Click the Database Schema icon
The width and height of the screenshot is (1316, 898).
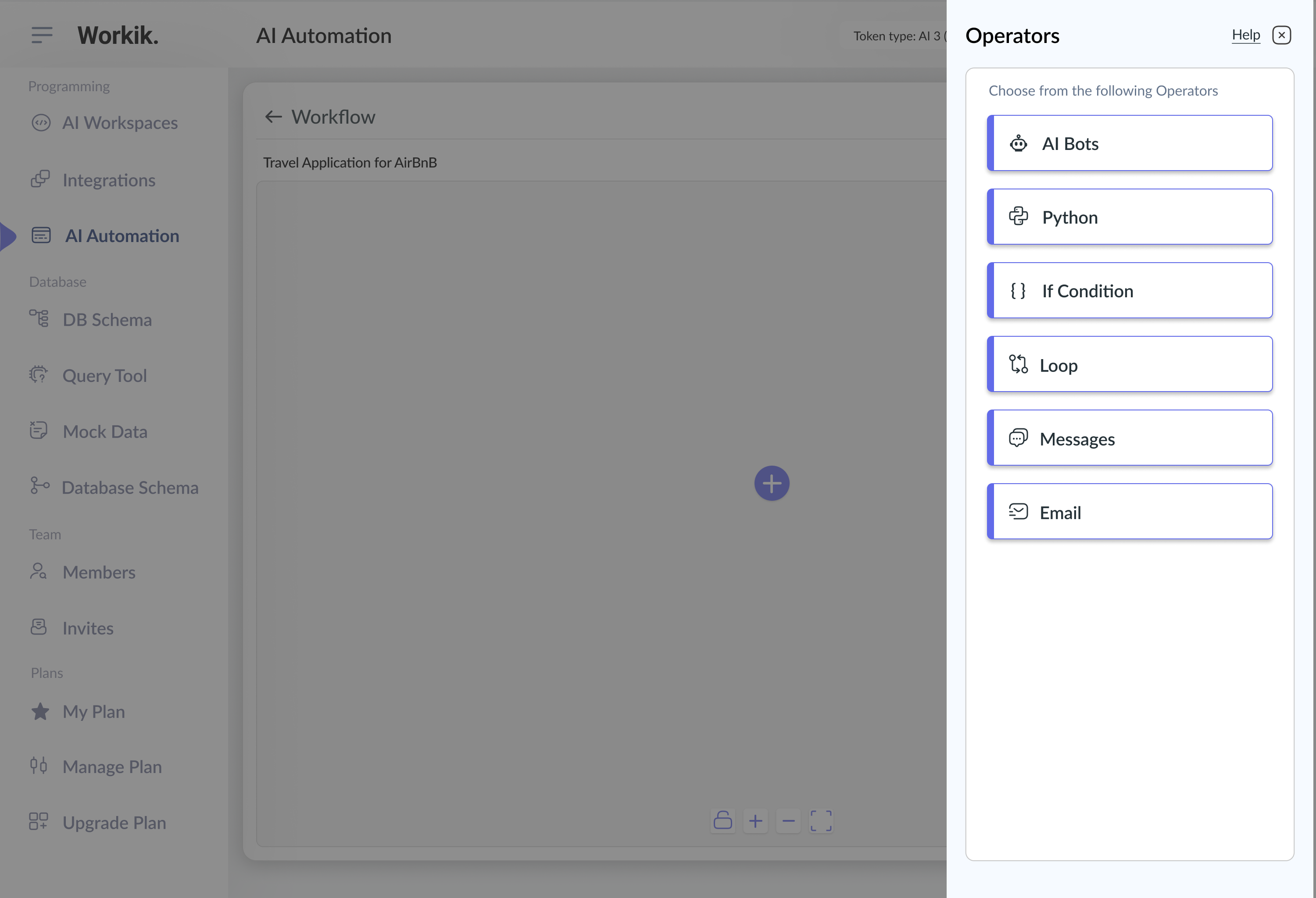pos(39,485)
